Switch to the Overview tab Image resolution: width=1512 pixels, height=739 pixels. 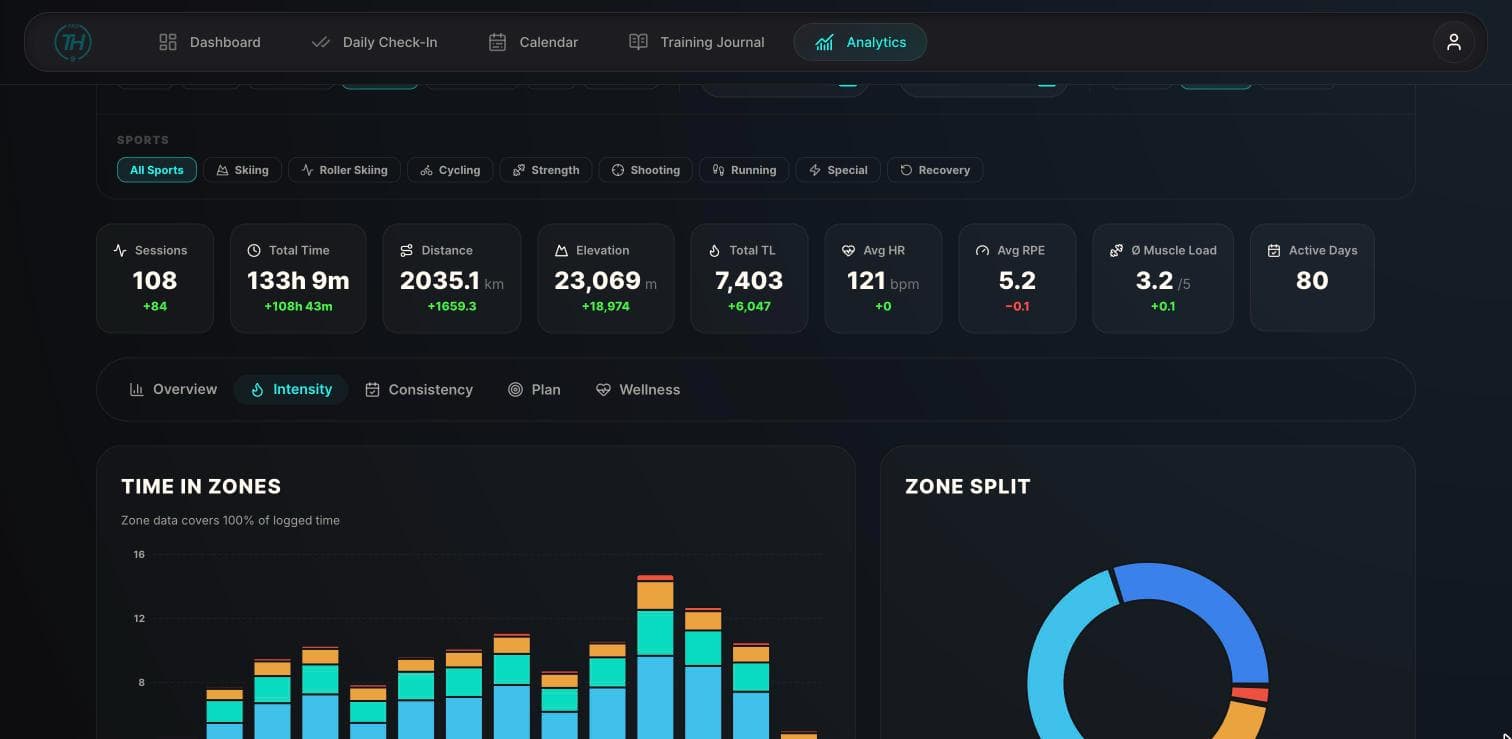173,389
